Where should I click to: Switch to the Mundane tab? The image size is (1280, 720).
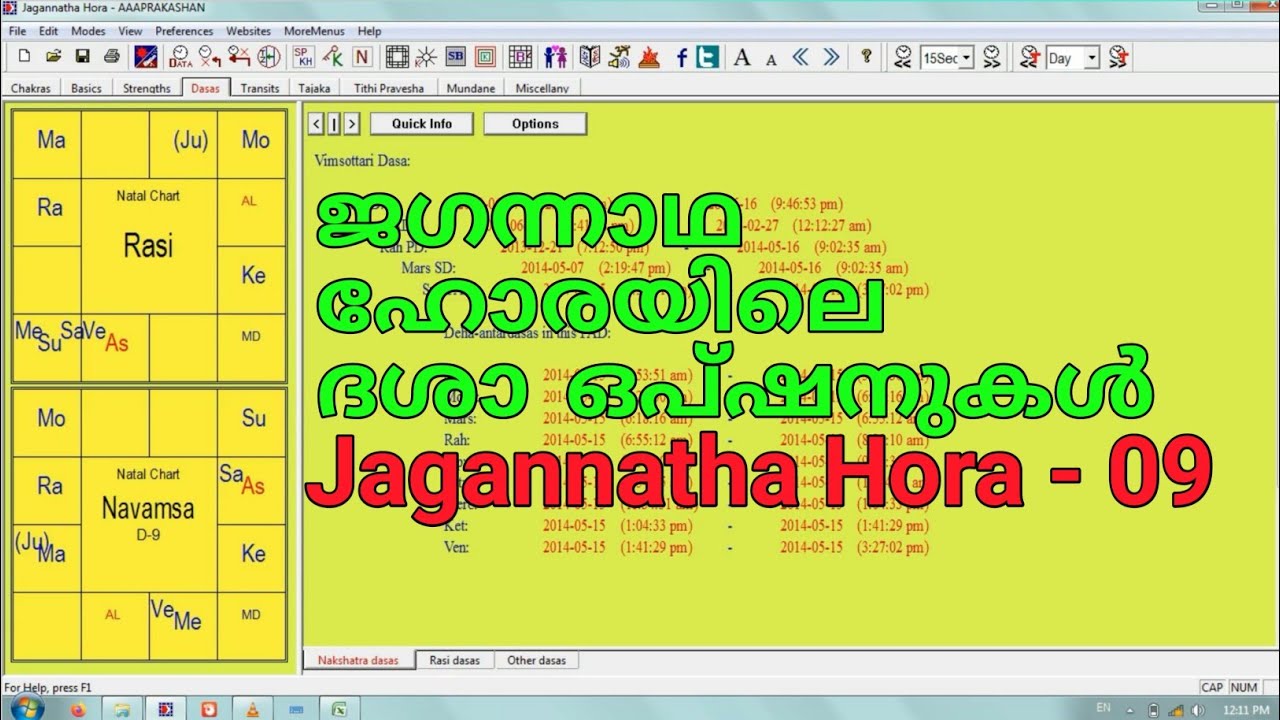coord(470,88)
